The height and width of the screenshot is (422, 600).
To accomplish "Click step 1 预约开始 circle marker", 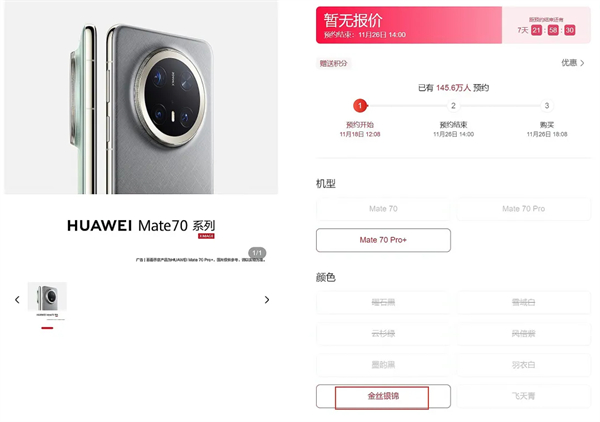I will pyautogui.click(x=360, y=106).
